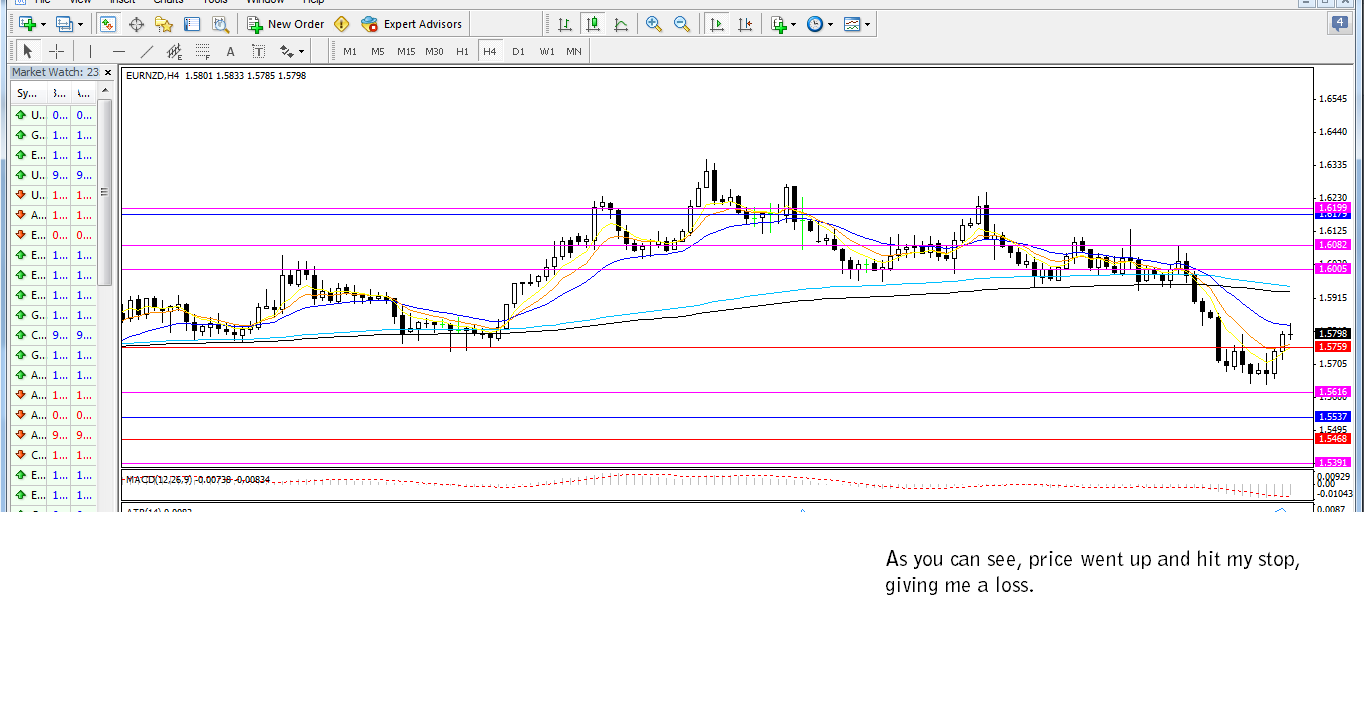The image size is (1366, 718).
Task: Click the blue 1.5537 price label
Action: click(1333, 416)
